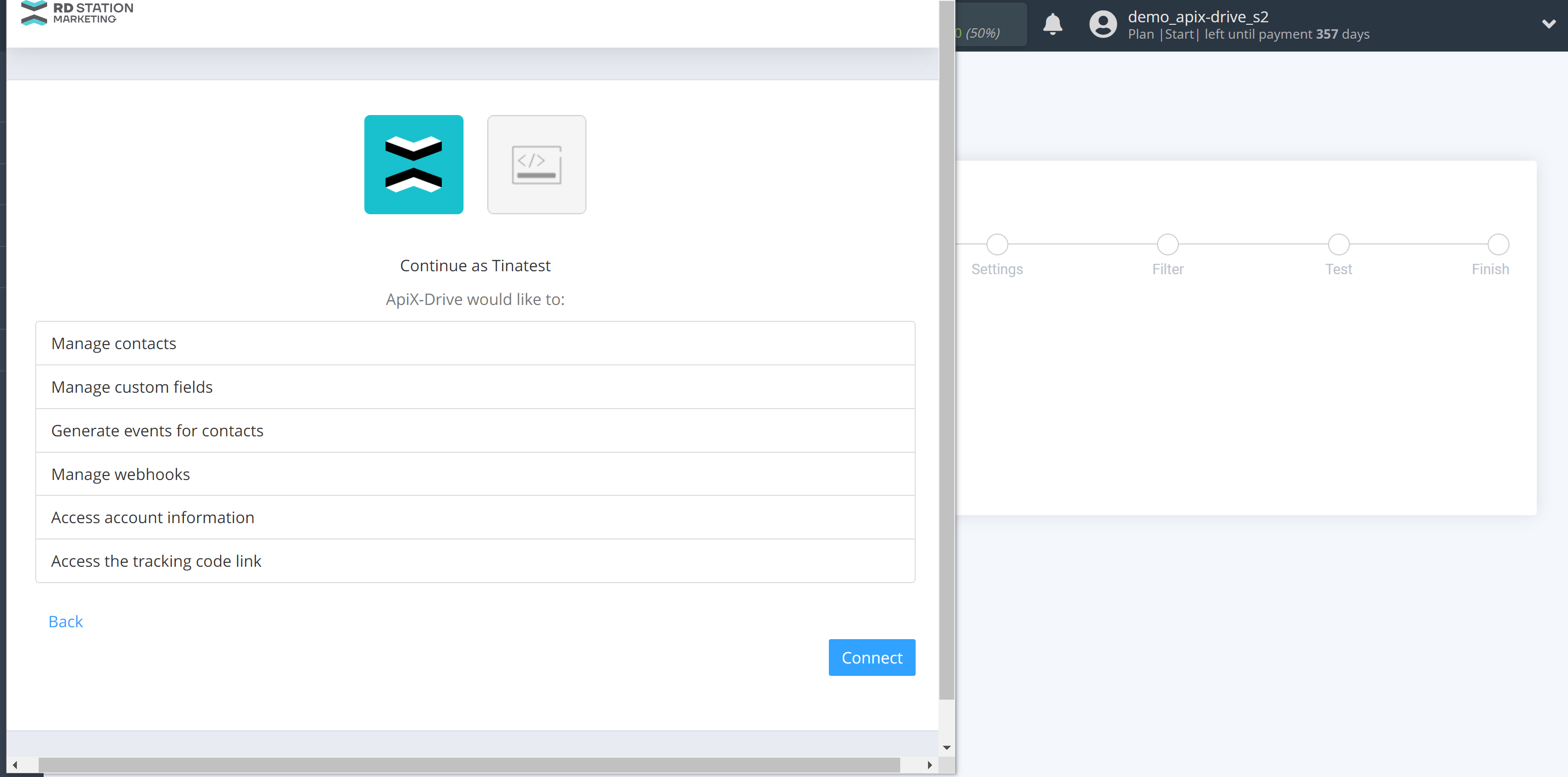The height and width of the screenshot is (777, 1568).
Task: Click Access the tracking code link row
Action: tap(475, 561)
